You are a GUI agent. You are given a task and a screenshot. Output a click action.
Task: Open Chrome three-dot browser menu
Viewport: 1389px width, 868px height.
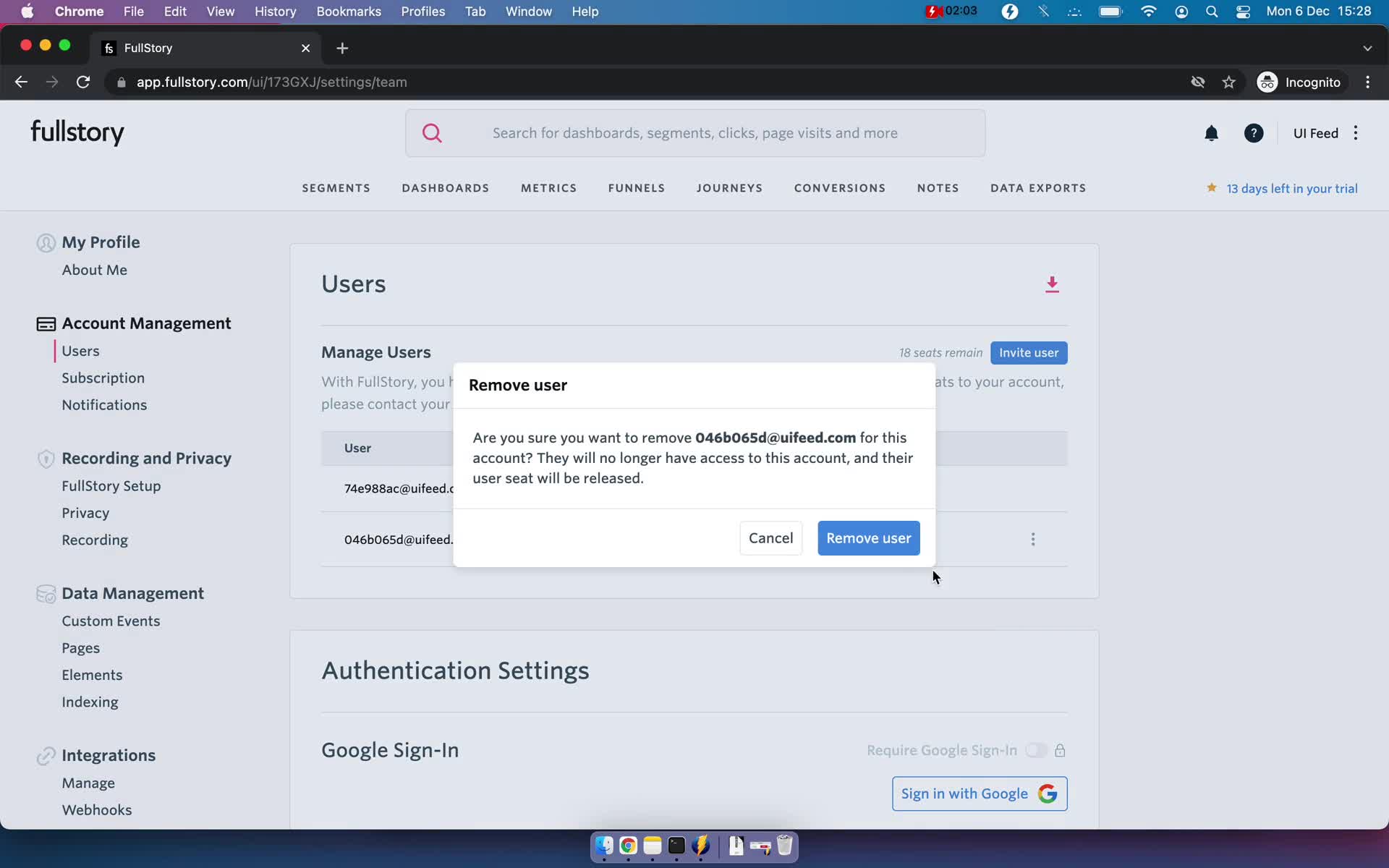(x=1367, y=82)
